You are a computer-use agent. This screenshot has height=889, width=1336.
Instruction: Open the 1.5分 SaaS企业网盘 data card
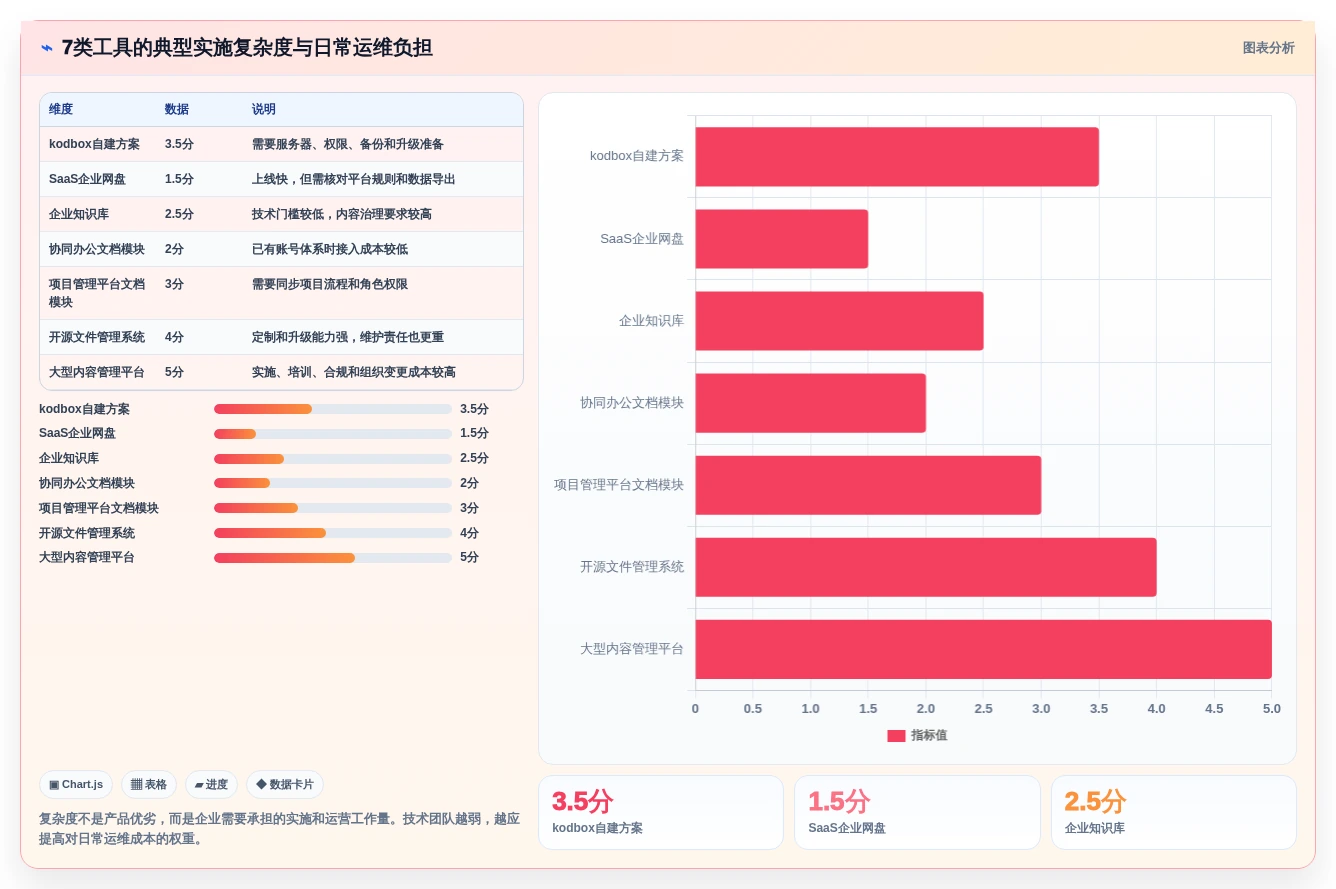click(x=917, y=813)
